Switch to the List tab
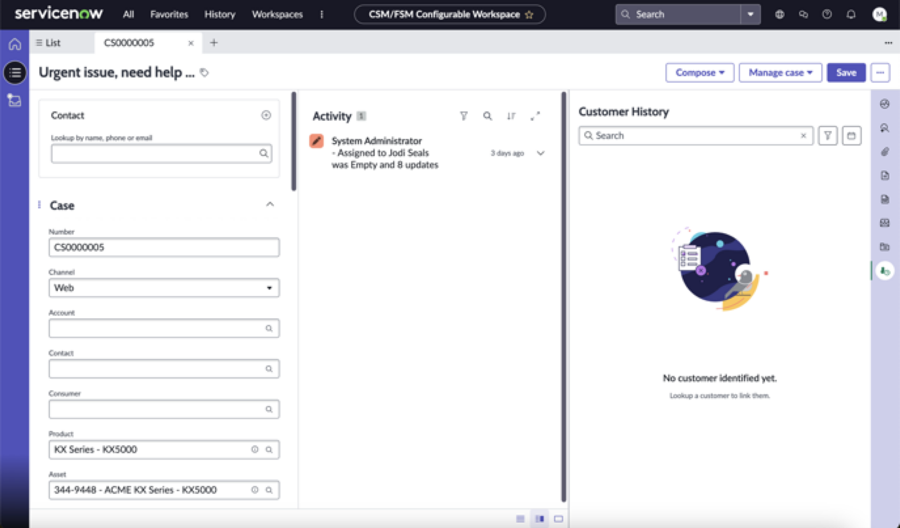The height and width of the screenshot is (528, 900). pos(48,43)
